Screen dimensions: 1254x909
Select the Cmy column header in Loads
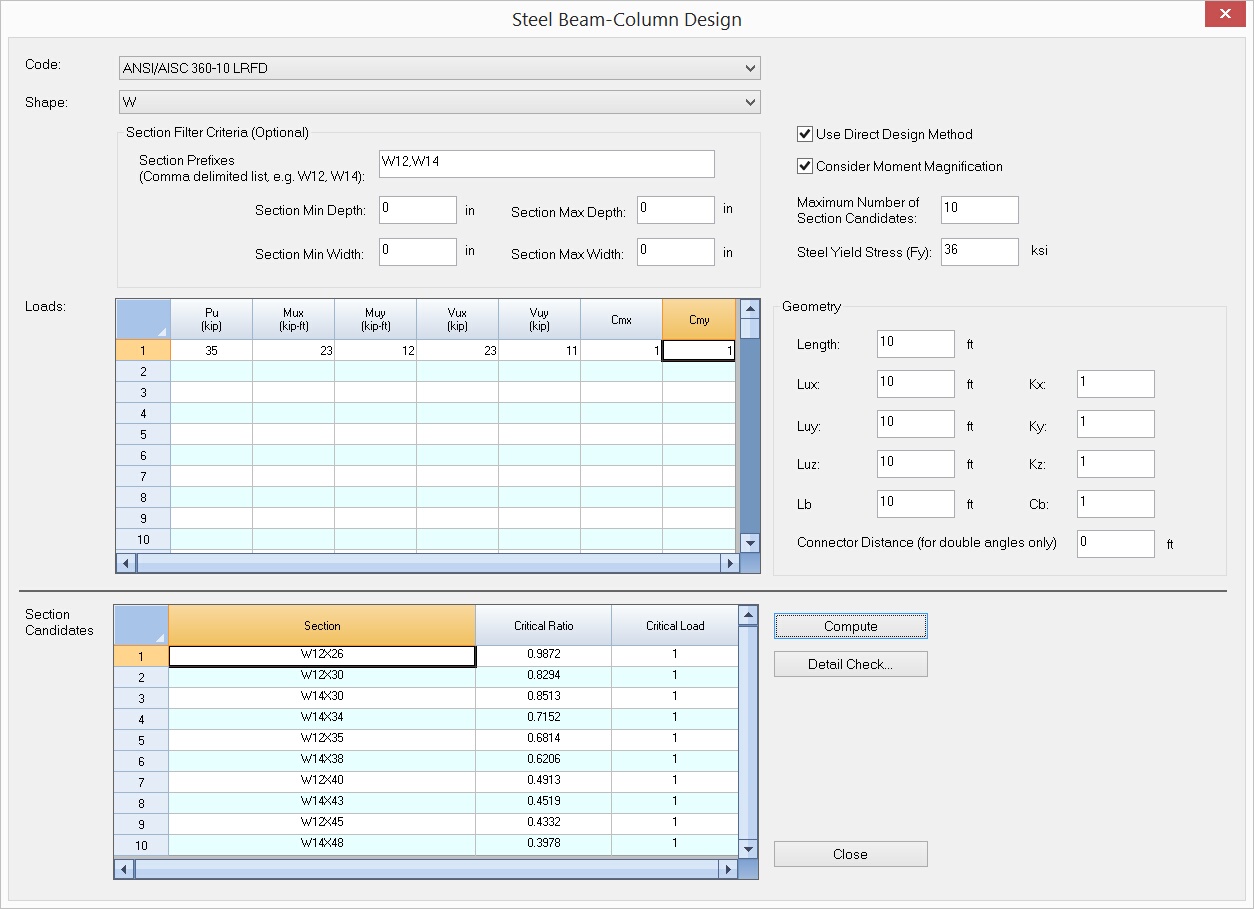699,319
